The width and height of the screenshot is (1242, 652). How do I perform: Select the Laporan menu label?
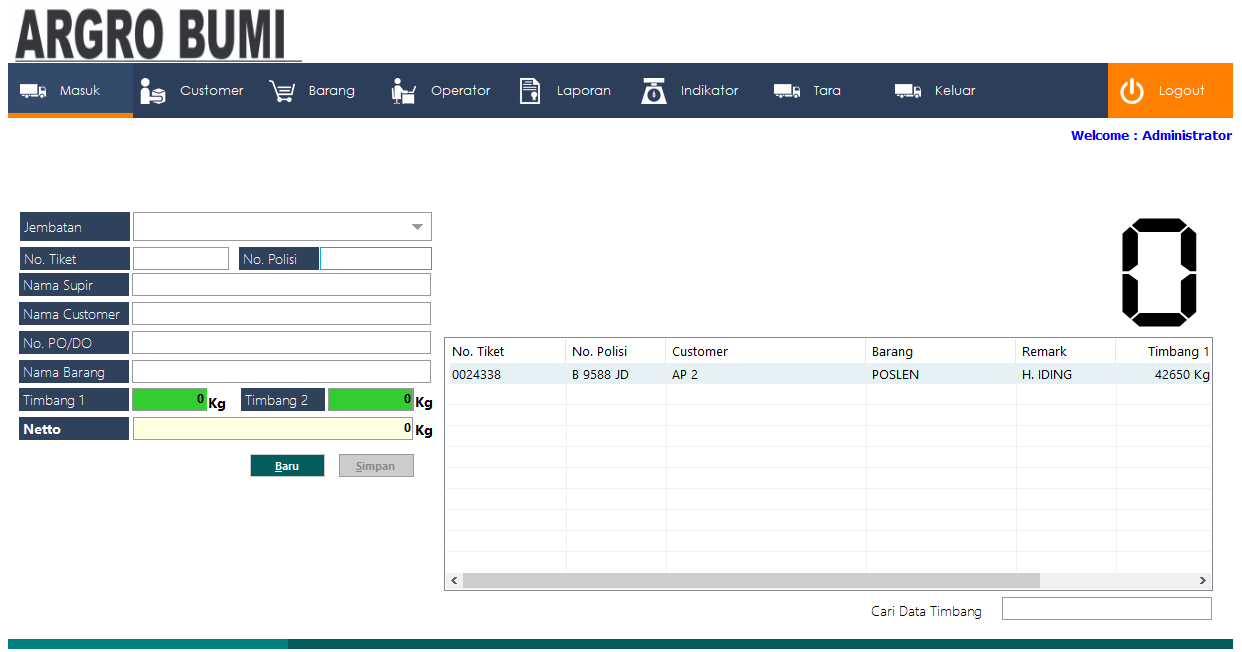click(584, 91)
